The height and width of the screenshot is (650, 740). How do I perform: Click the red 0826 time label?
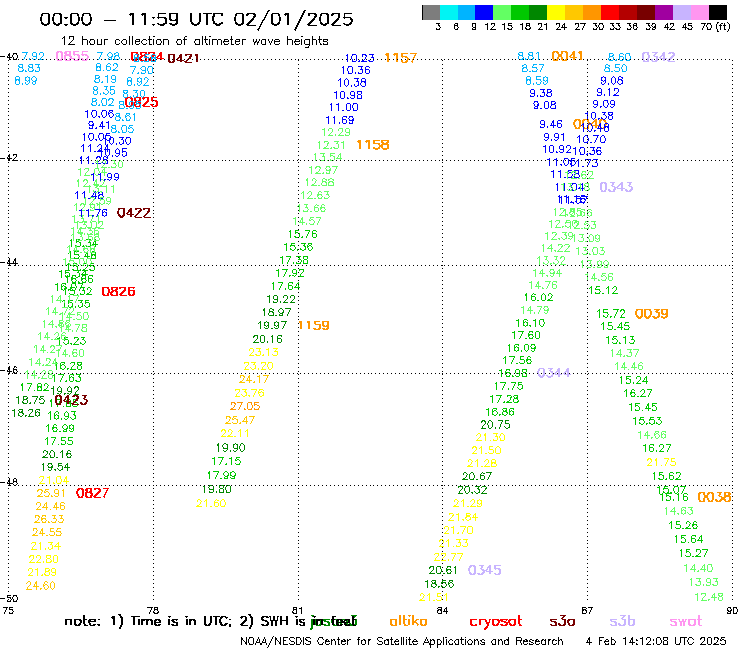[118, 292]
